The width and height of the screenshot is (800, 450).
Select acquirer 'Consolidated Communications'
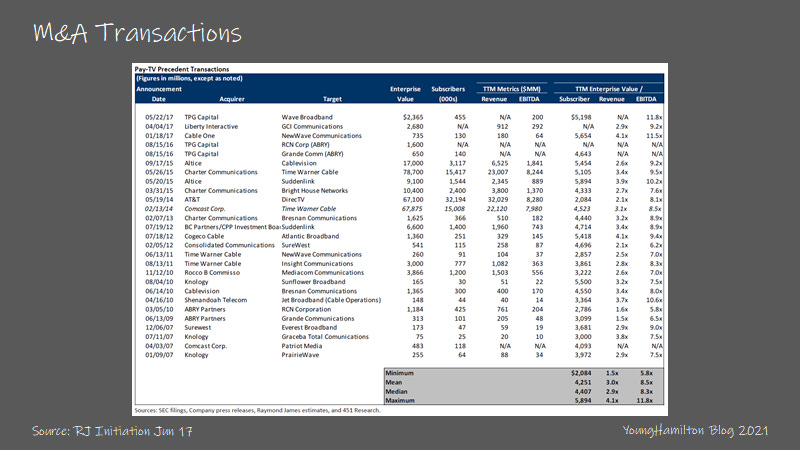(230, 245)
